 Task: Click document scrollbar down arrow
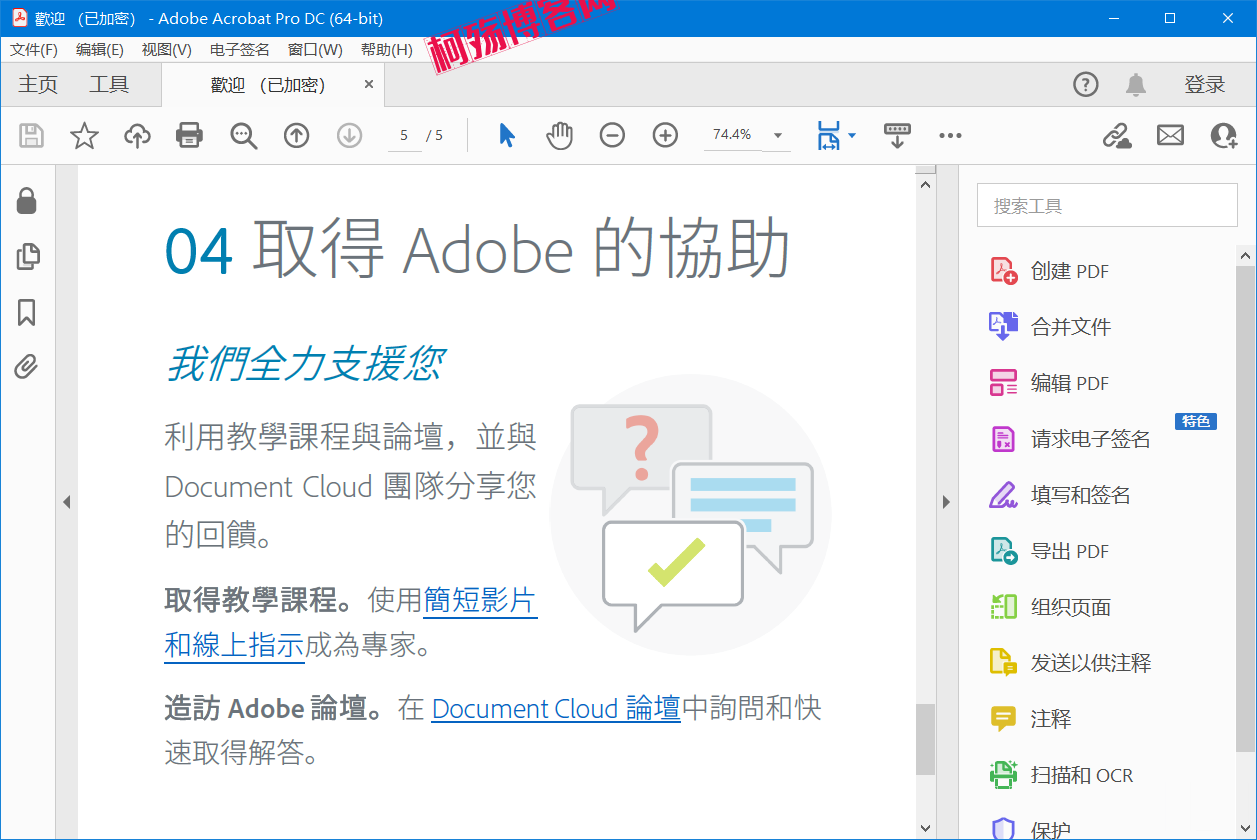pyautogui.click(x=925, y=828)
